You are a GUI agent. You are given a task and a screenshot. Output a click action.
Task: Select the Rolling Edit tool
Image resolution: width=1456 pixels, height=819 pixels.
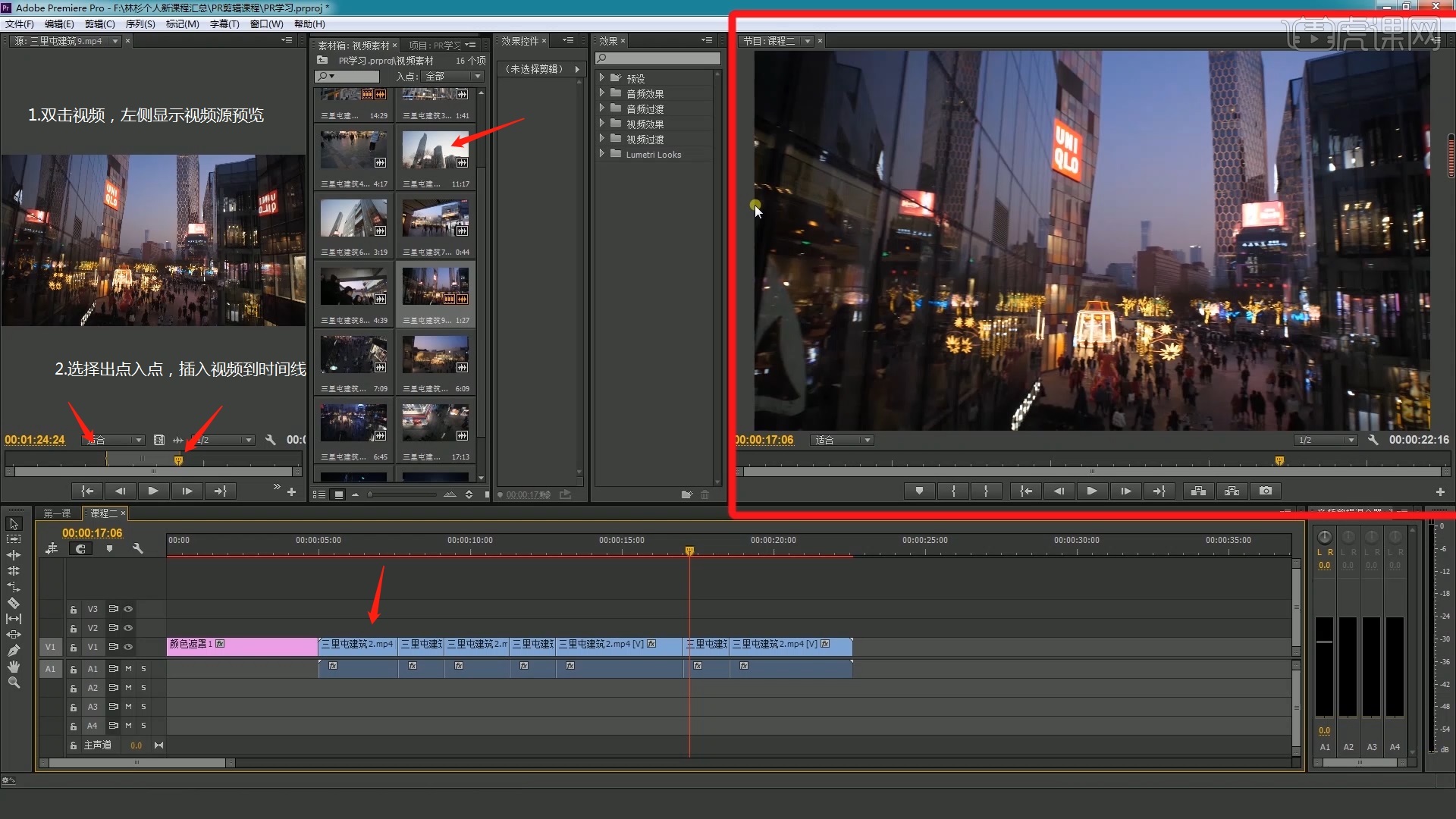pyautogui.click(x=14, y=571)
